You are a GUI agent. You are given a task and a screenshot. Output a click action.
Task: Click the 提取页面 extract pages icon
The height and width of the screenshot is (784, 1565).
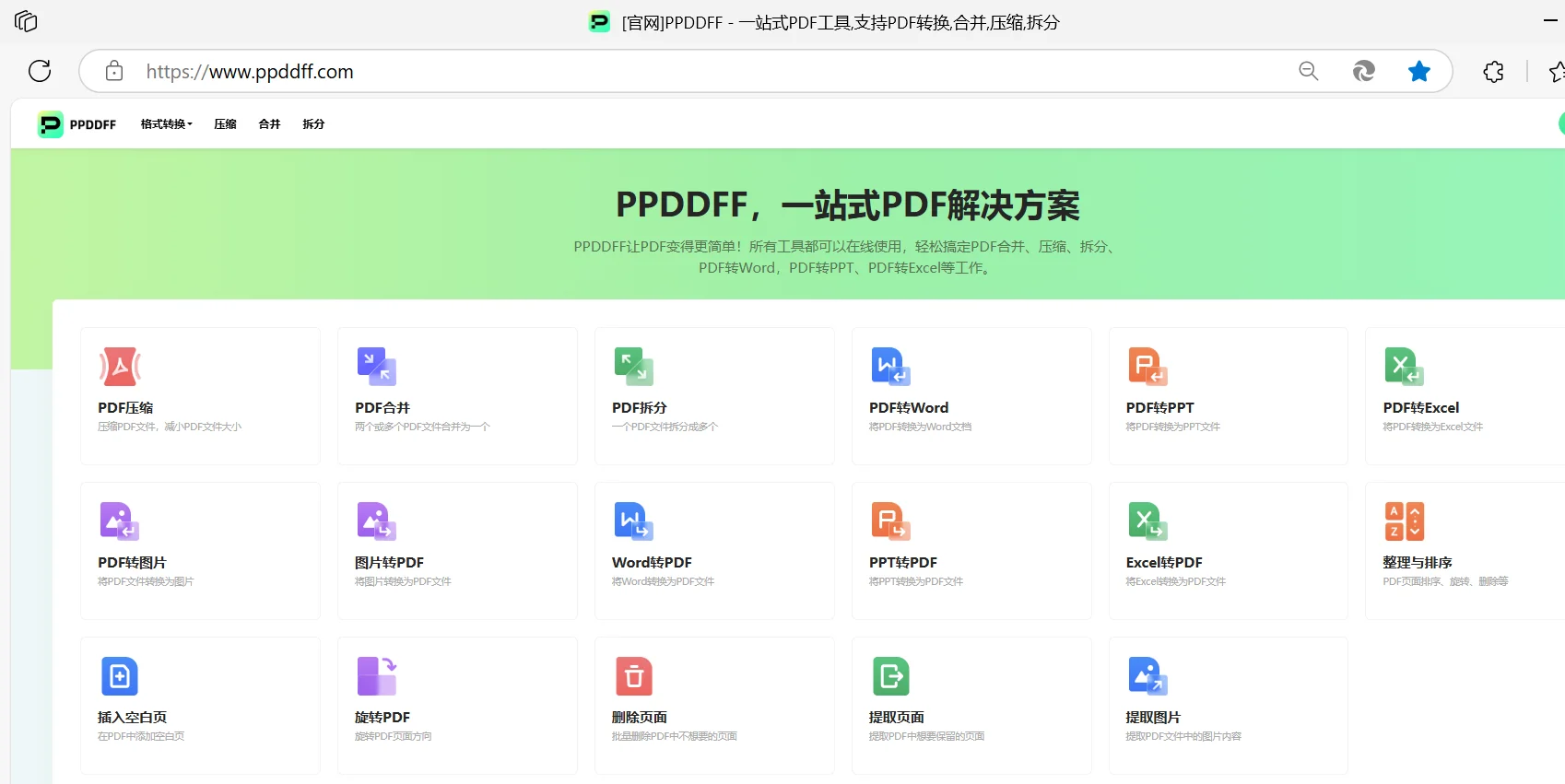[890, 676]
